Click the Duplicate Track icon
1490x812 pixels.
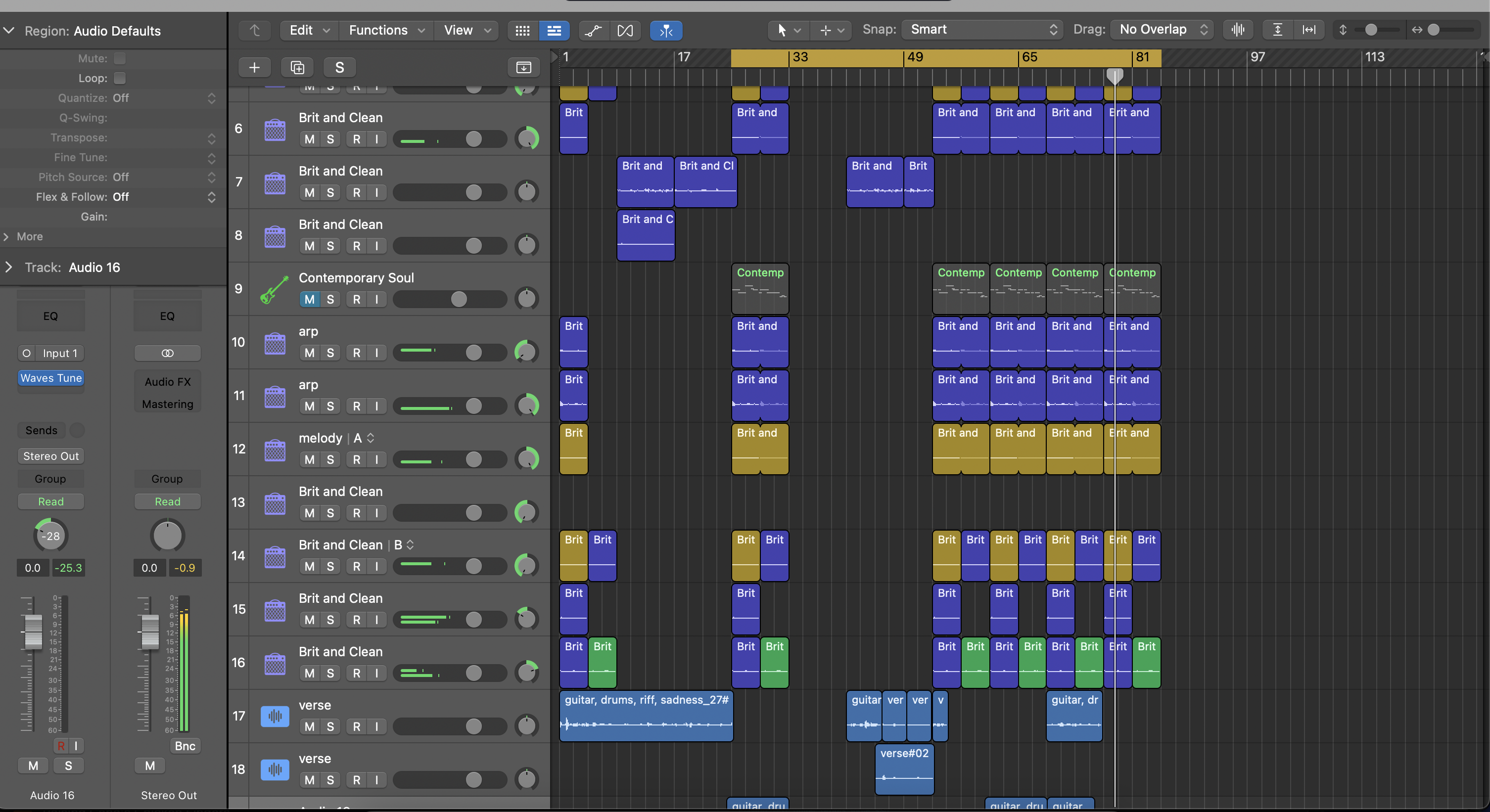[x=297, y=67]
